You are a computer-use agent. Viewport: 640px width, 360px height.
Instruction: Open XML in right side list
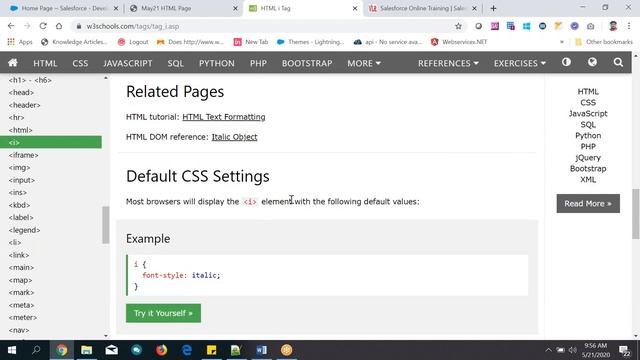click(x=588, y=180)
